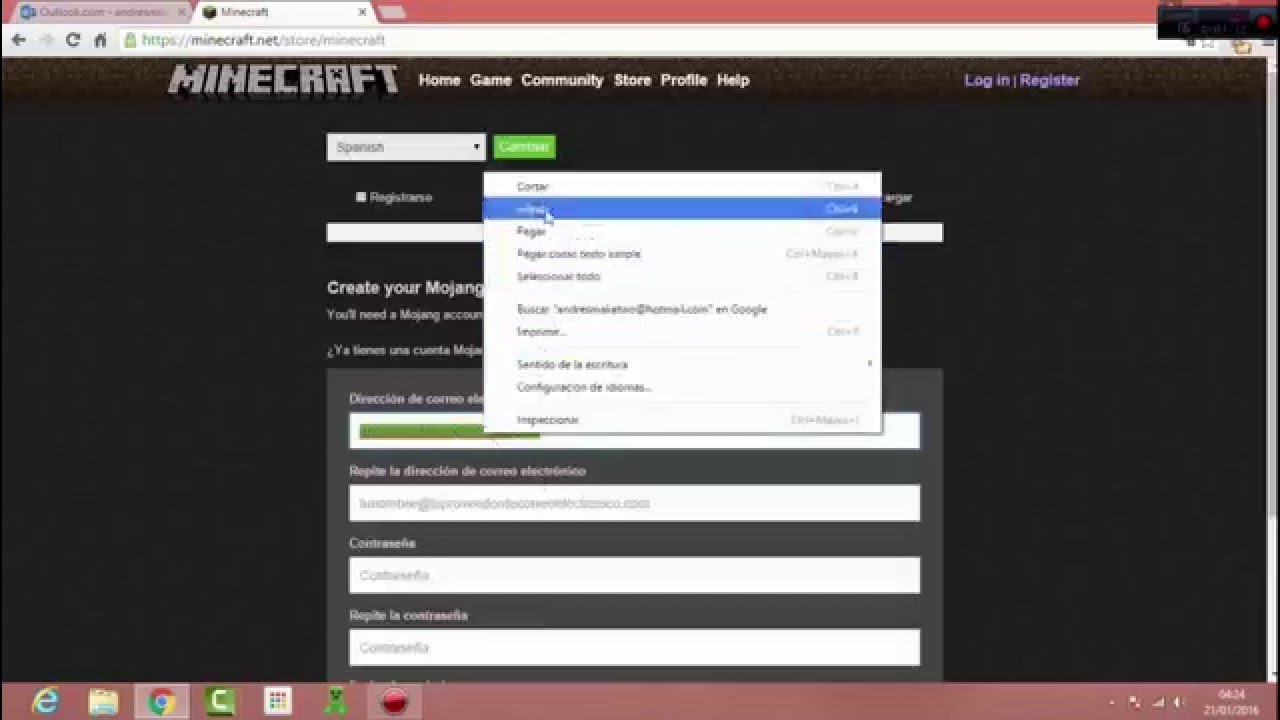The height and width of the screenshot is (720, 1280).
Task: Click the network signal tray icon
Action: (x=1157, y=702)
